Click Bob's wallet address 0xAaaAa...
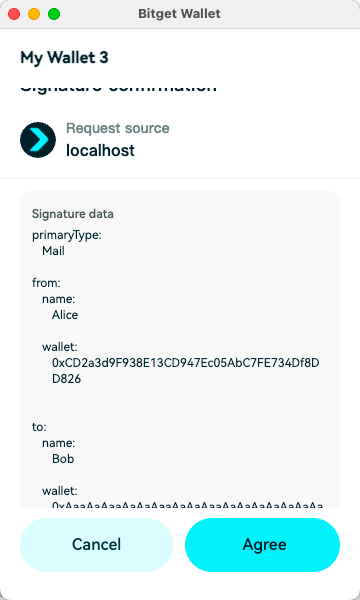 [x=187, y=505]
